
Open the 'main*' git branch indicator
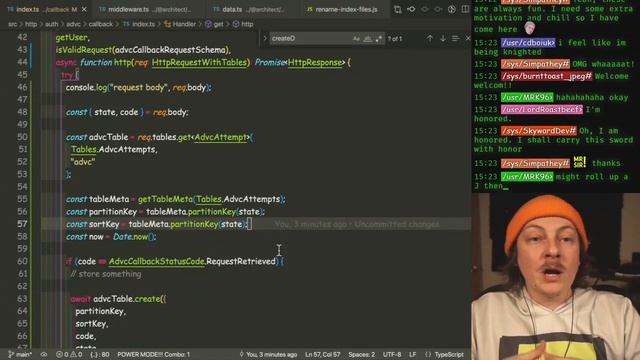pos(20,354)
